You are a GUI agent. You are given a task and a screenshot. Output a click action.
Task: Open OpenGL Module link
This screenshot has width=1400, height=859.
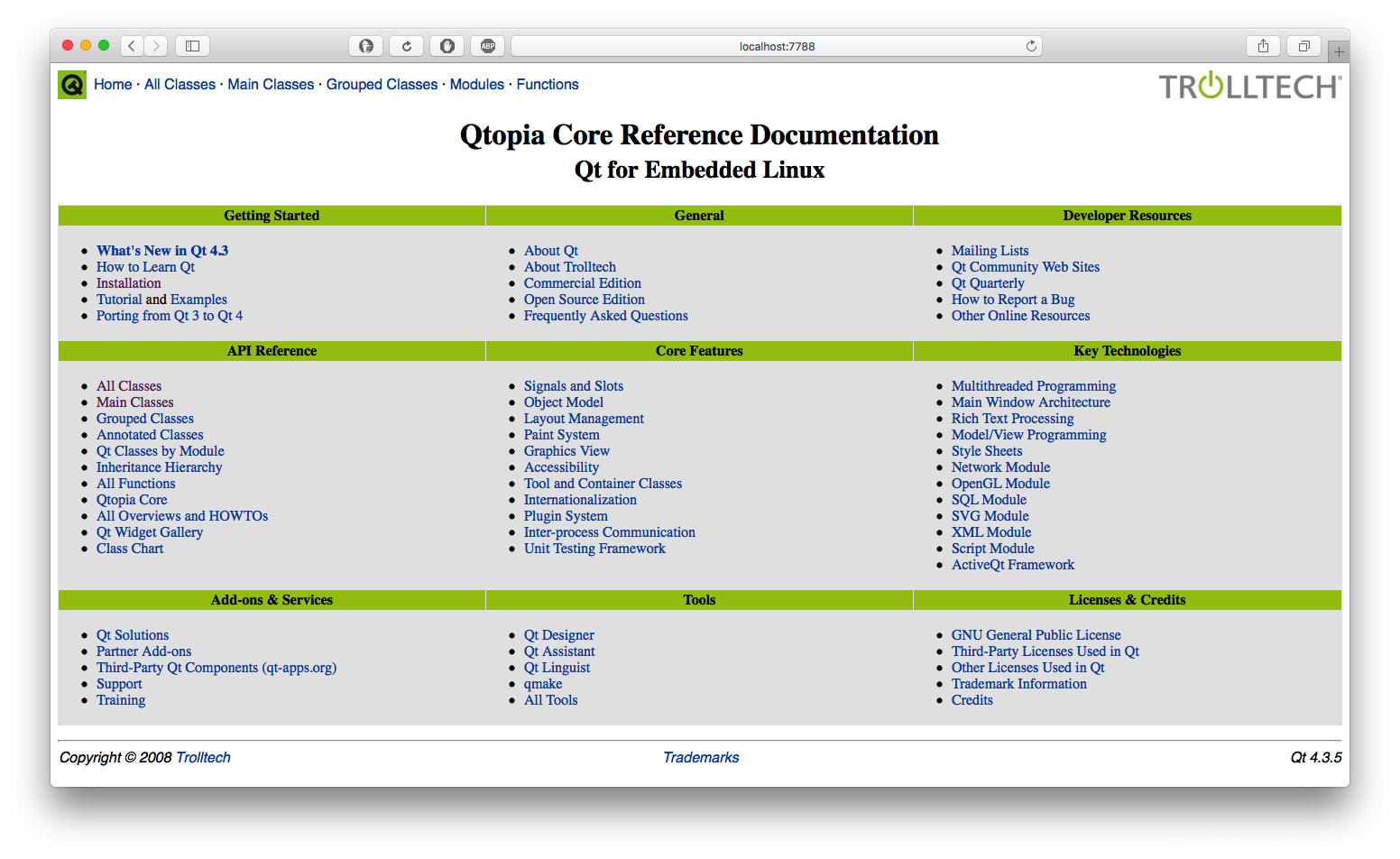point(1000,484)
